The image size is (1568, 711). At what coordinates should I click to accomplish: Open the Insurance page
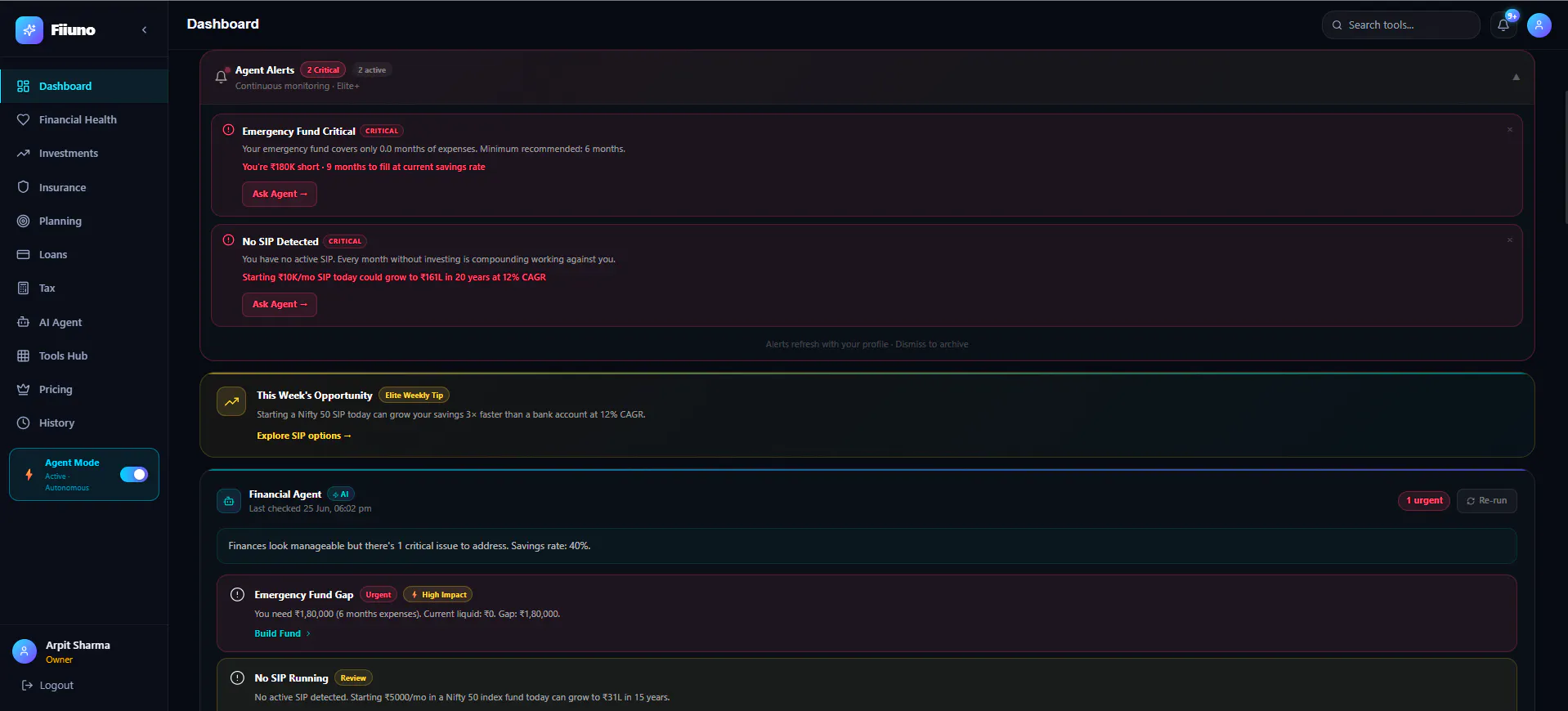(x=84, y=187)
